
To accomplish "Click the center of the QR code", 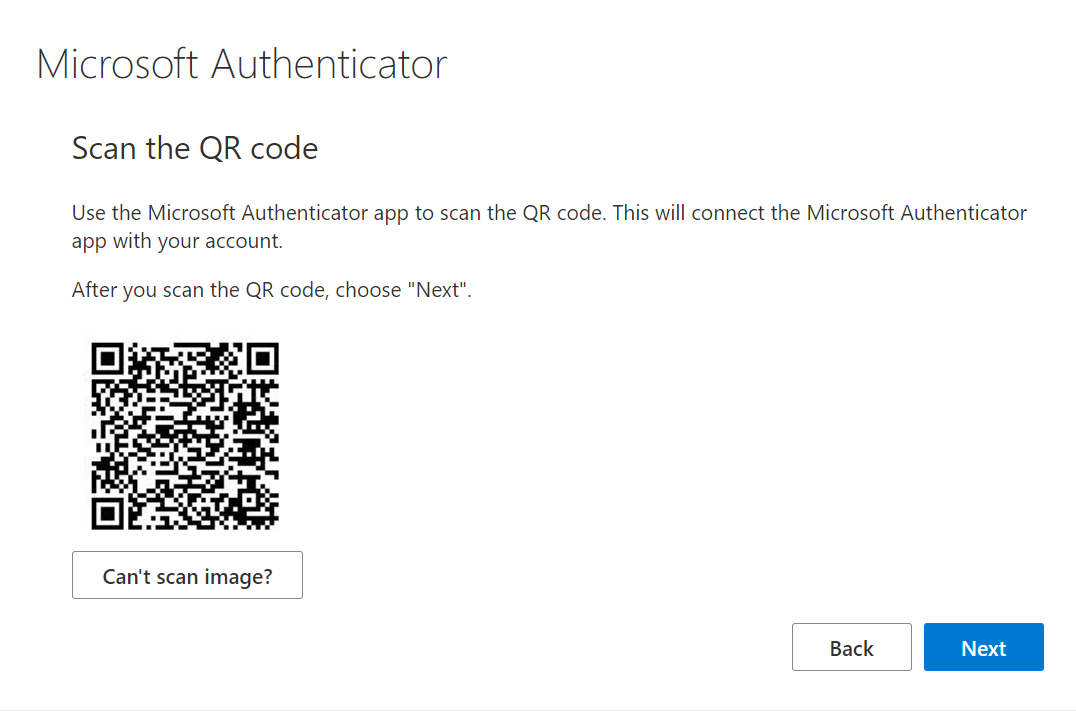I will (x=185, y=436).
